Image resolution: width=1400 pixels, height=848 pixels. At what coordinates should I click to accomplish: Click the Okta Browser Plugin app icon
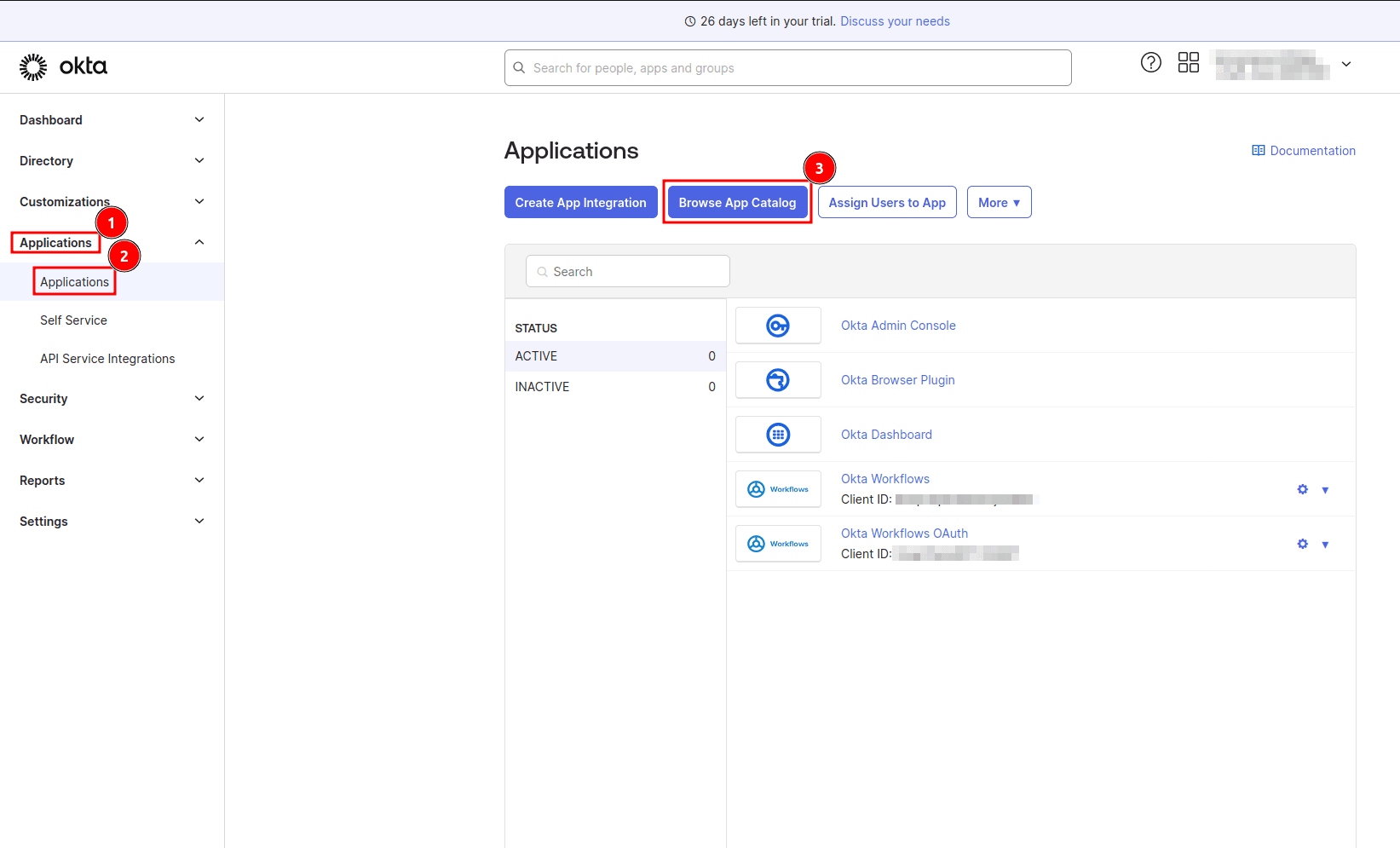tap(777, 379)
